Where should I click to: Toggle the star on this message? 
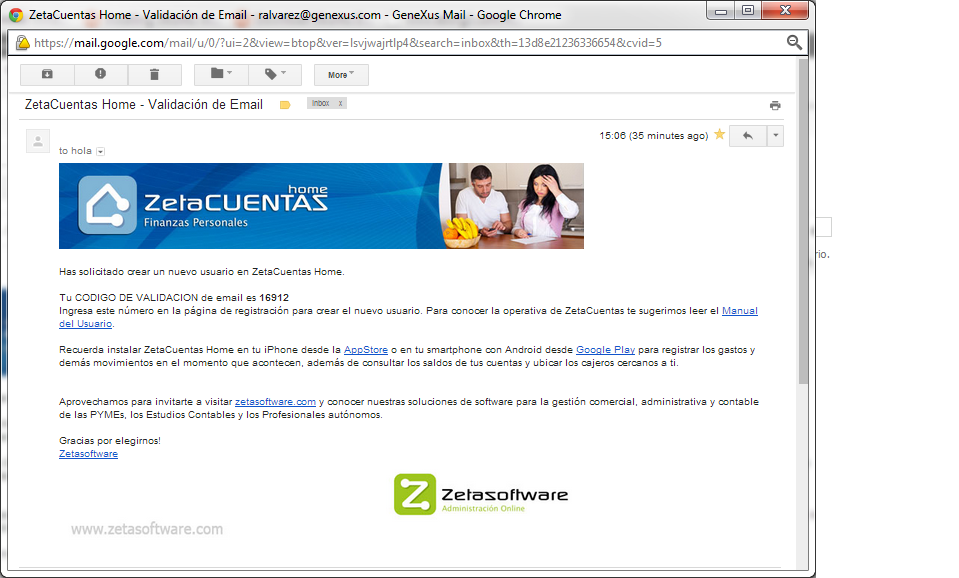tap(720, 135)
